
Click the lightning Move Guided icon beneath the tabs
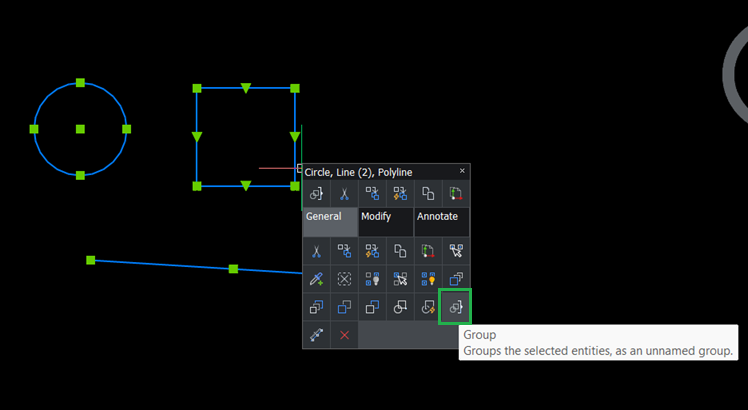[372, 251]
